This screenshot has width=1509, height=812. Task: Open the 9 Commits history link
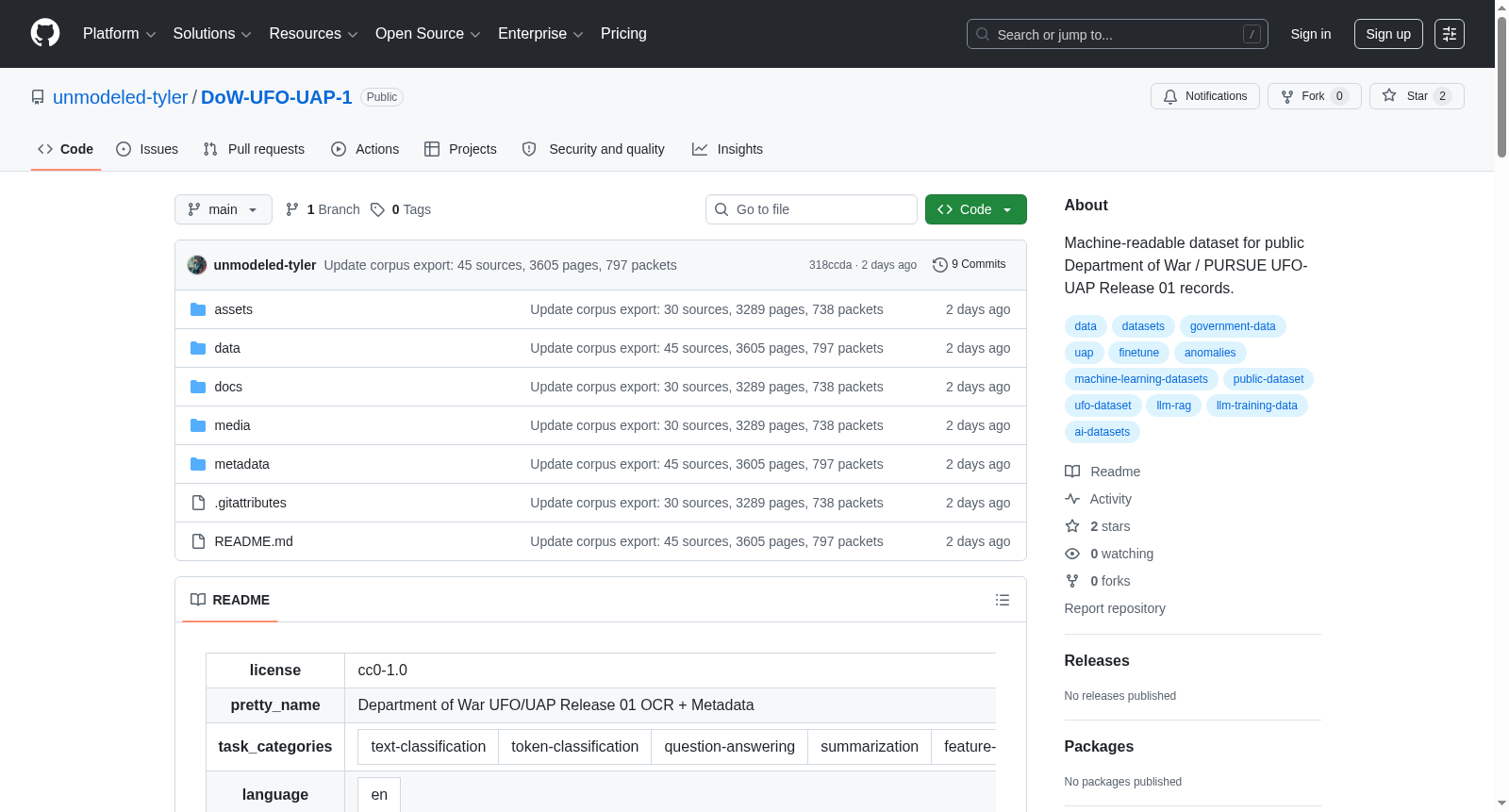970,265
